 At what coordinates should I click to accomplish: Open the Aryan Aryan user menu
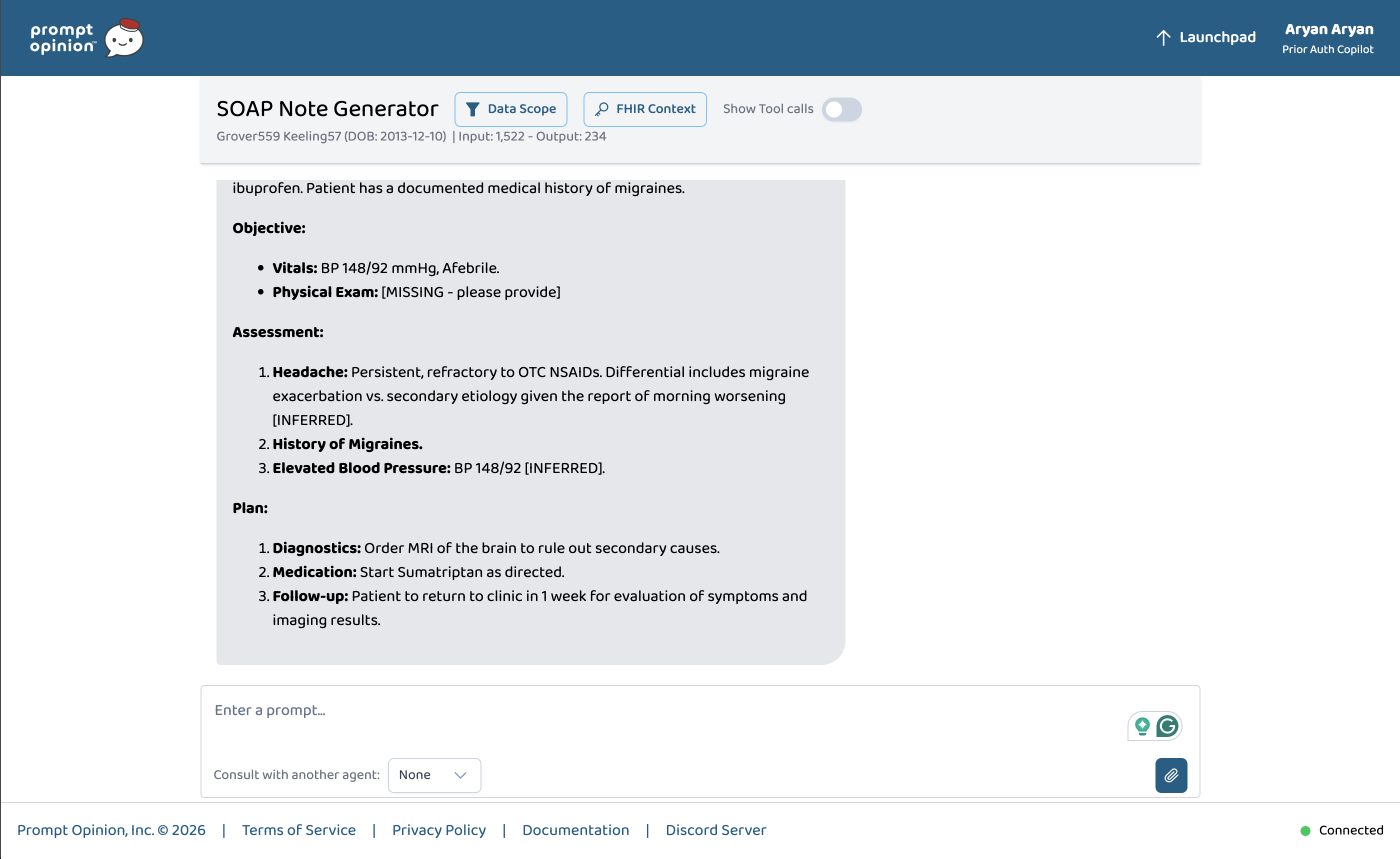pyautogui.click(x=1328, y=38)
